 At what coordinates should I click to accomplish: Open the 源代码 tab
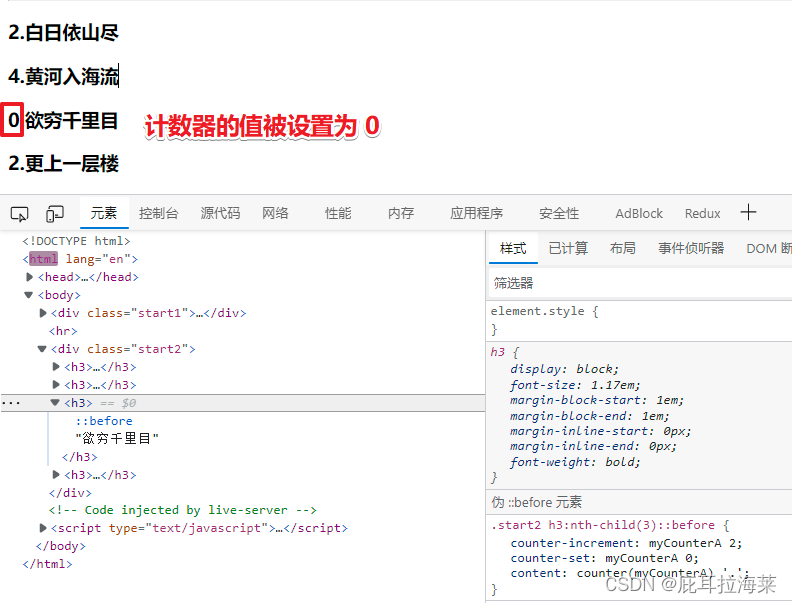(220, 213)
